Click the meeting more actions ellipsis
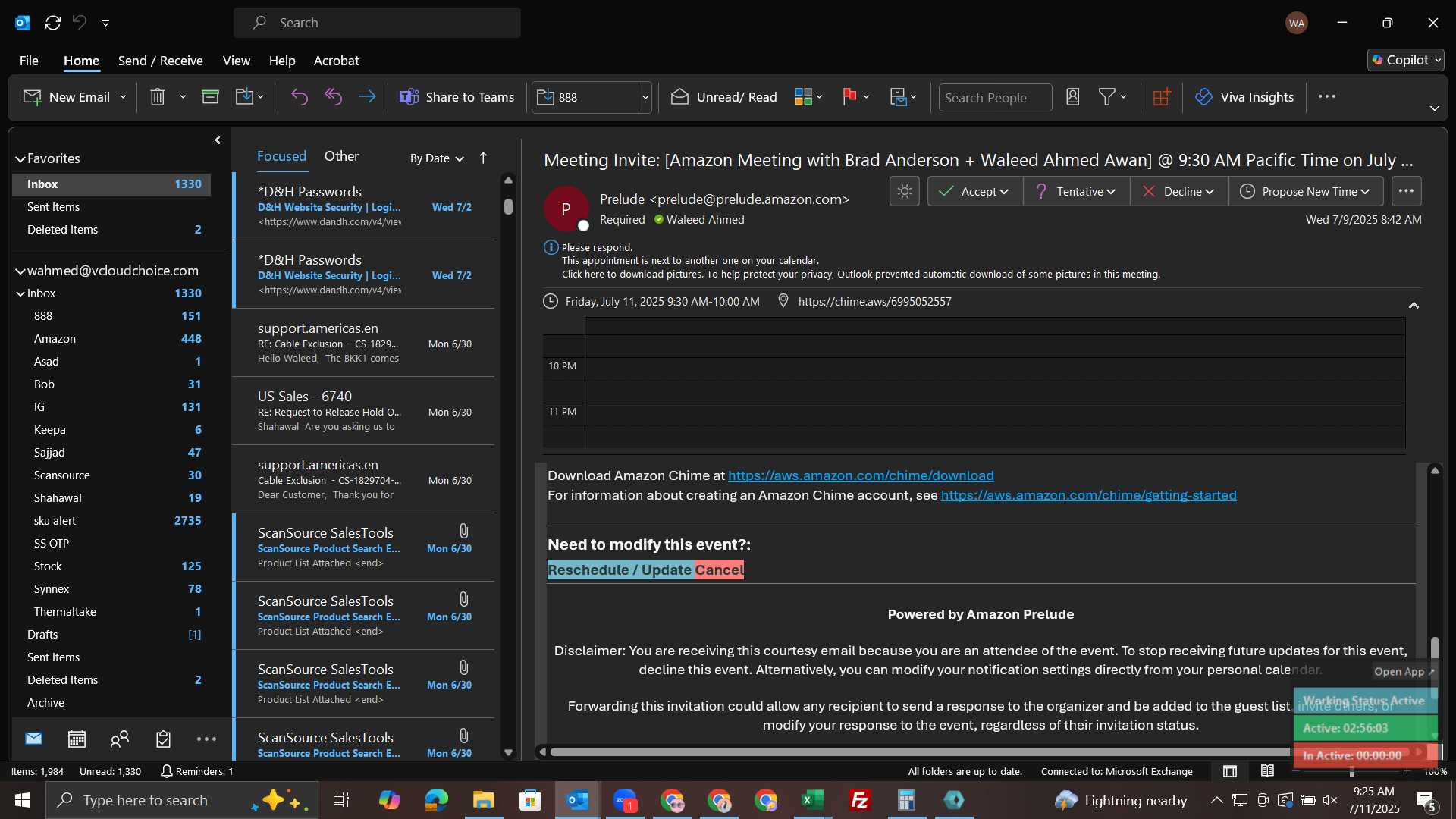Viewport: 1456px width, 819px height. pos(1406,191)
